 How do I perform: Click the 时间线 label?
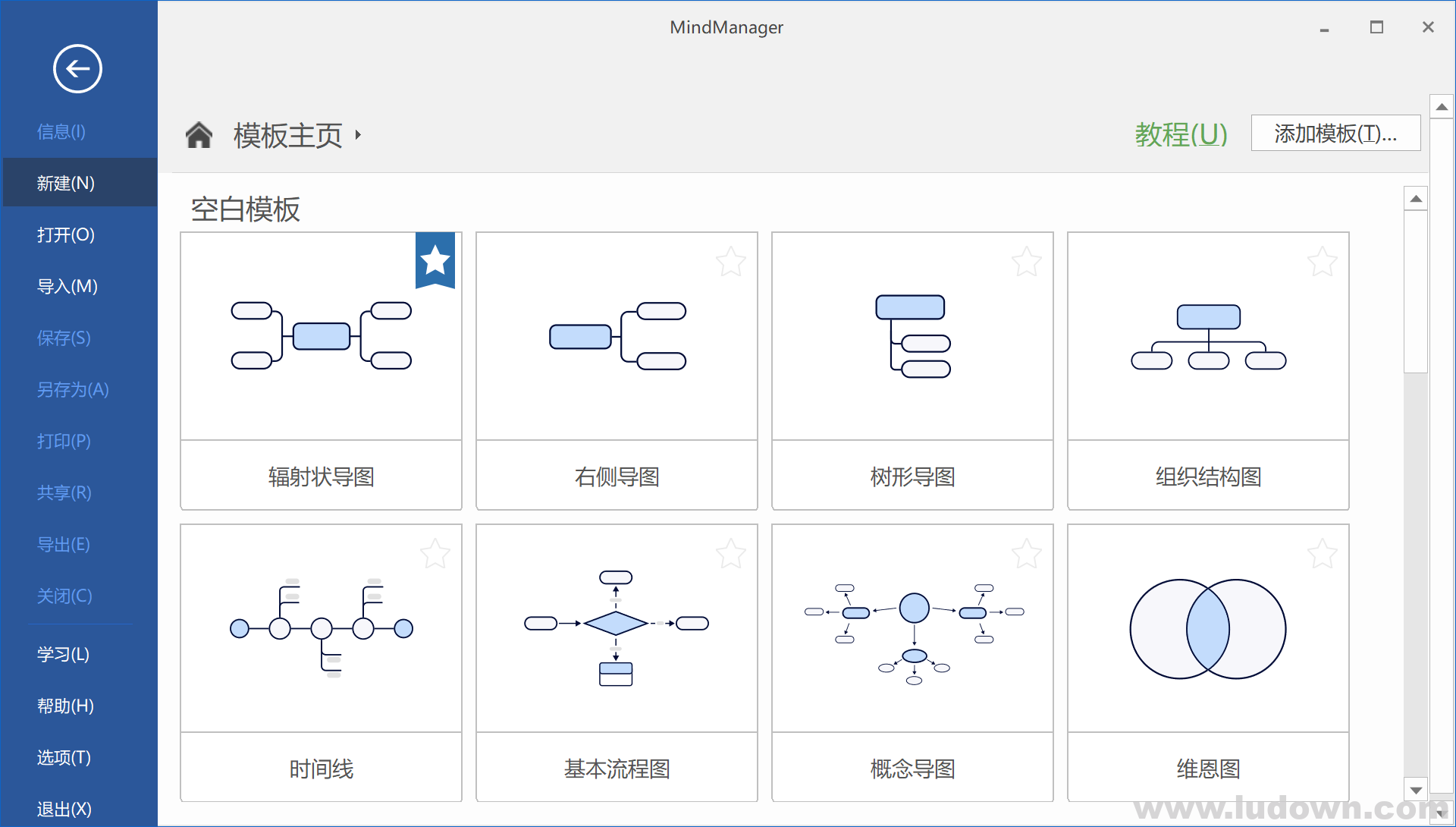[322, 769]
